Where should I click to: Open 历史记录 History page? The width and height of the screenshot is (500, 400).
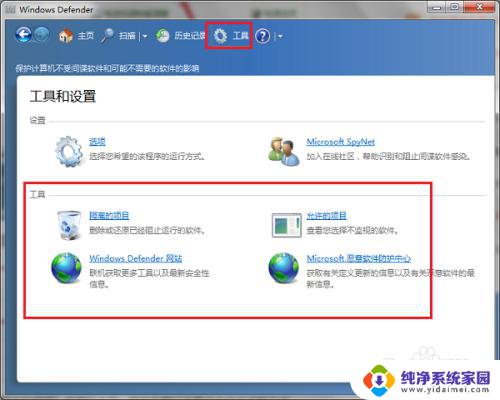[x=190, y=36]
